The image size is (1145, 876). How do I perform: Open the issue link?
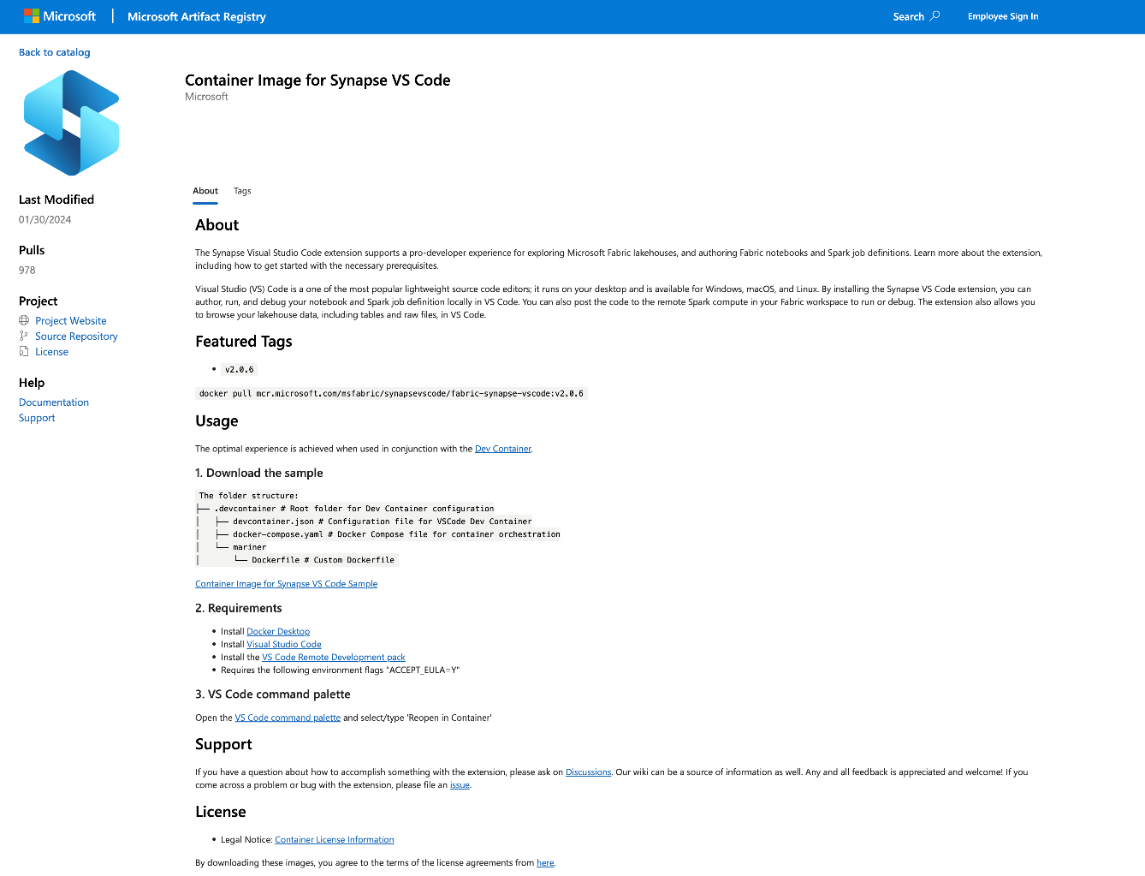point(460,785)
